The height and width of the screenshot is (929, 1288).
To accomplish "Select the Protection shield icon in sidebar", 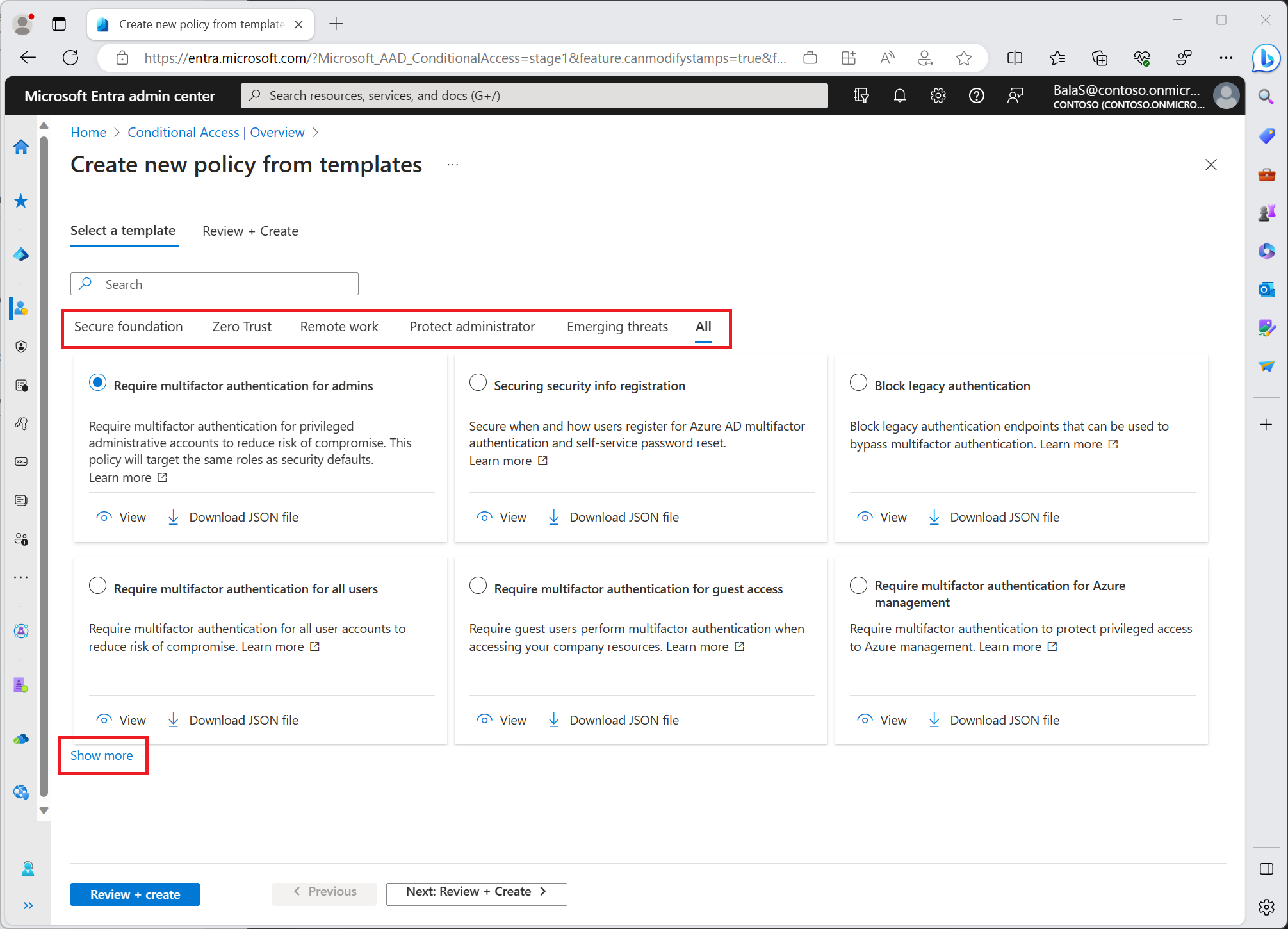I will click(21, 347).
